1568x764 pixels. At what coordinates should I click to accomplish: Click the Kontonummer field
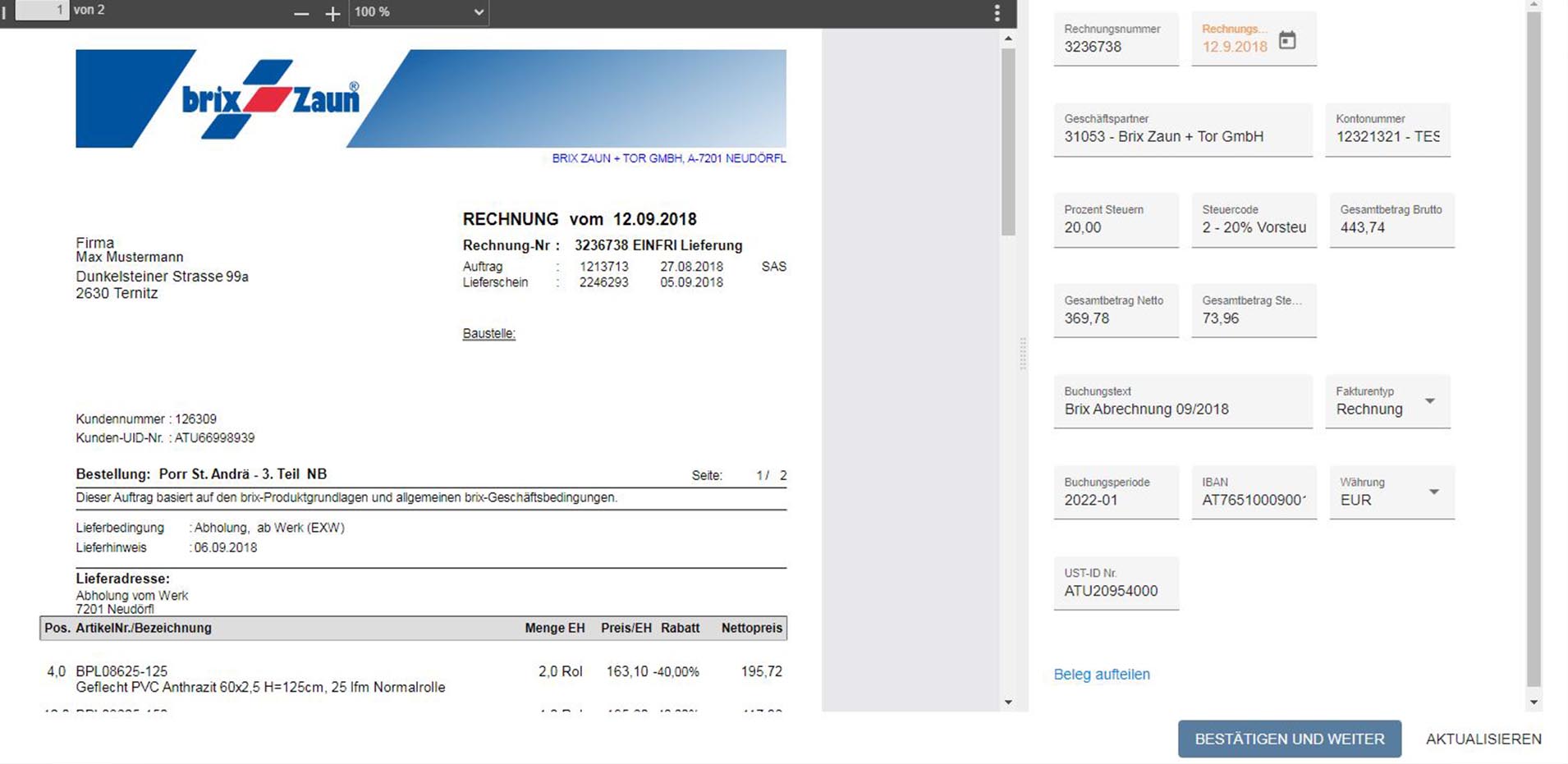click(x=1387, y=129)
